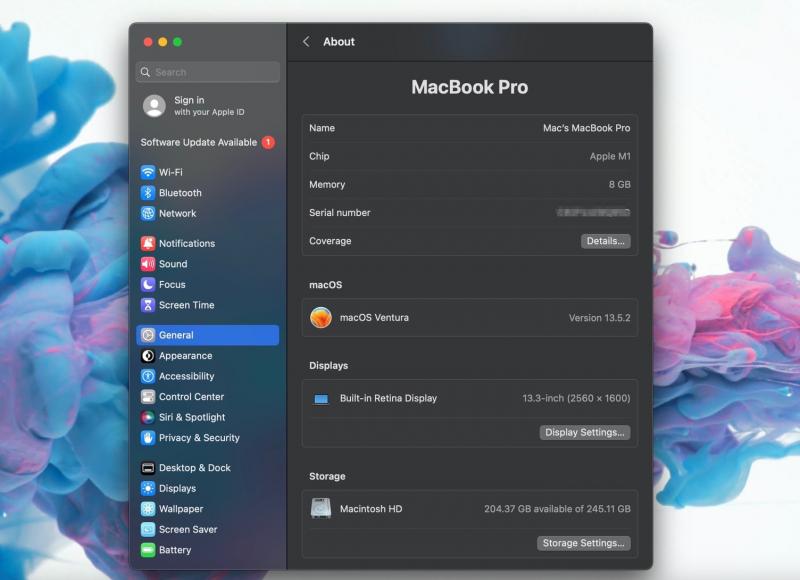Open Screen Time settings label

point(186,305)
